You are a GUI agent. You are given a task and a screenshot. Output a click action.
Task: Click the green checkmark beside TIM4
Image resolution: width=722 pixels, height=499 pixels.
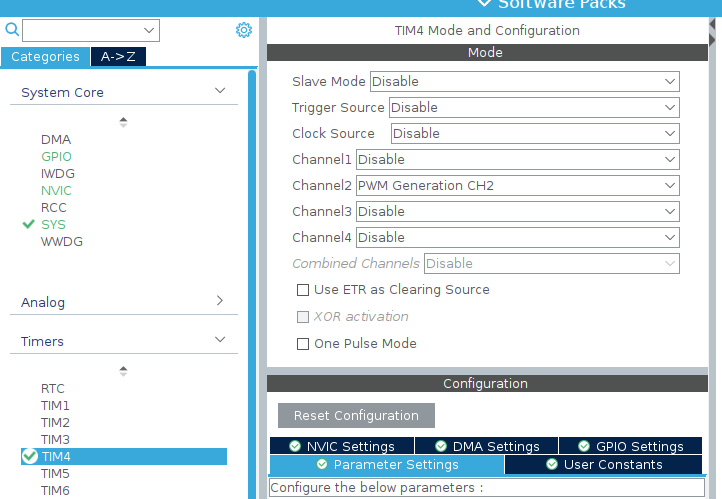click(x=29, y=456)
